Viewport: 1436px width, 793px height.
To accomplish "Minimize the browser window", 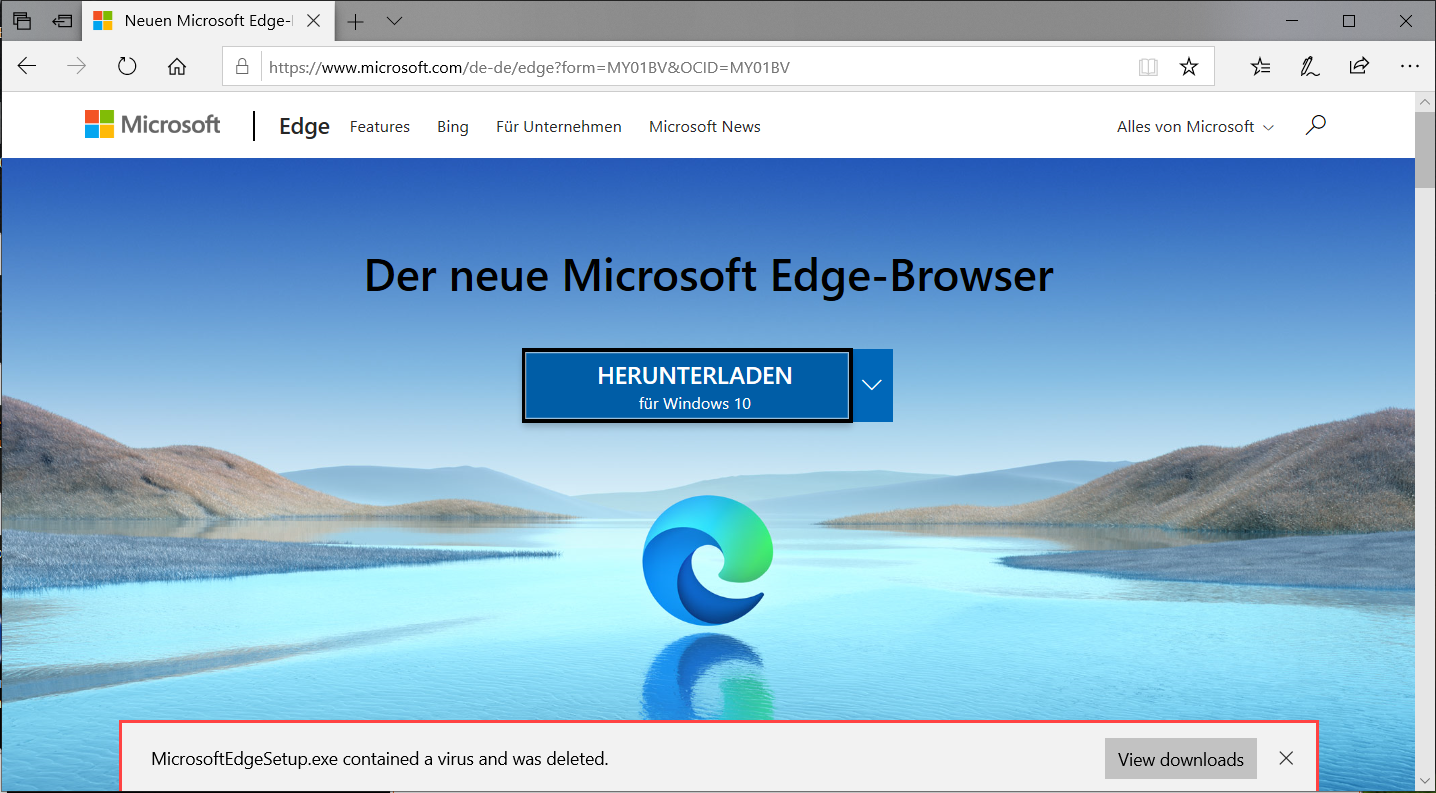I will (x=1291, y=21).
